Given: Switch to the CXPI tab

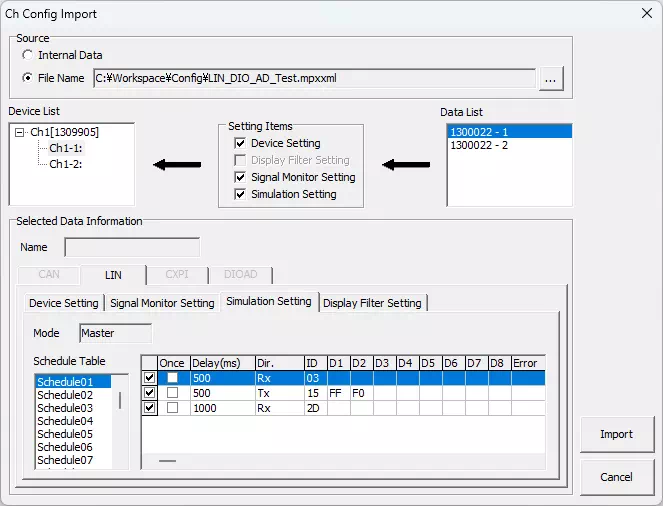Looking at the screenshot, I should (177, 274).
